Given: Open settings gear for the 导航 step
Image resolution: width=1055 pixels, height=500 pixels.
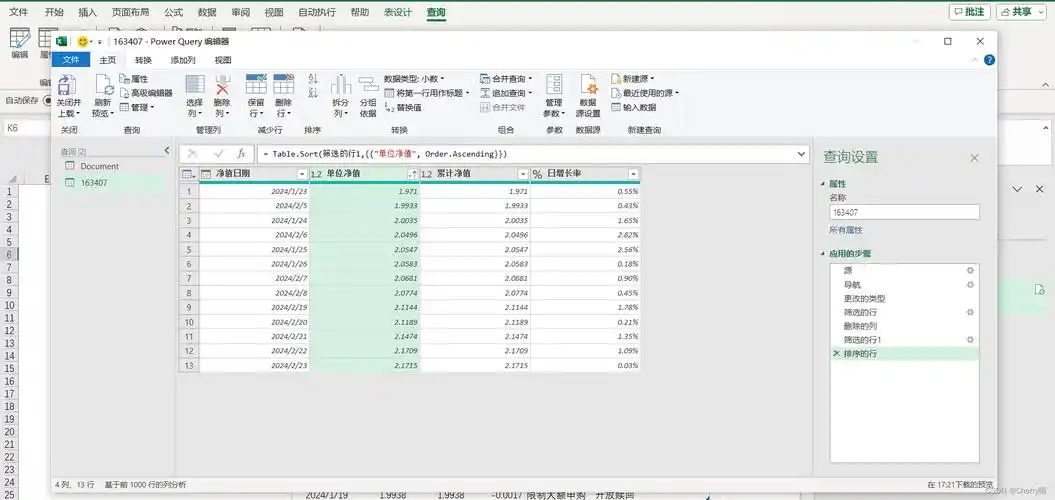Looking at the screenshot, I should (x=970, y=284).
